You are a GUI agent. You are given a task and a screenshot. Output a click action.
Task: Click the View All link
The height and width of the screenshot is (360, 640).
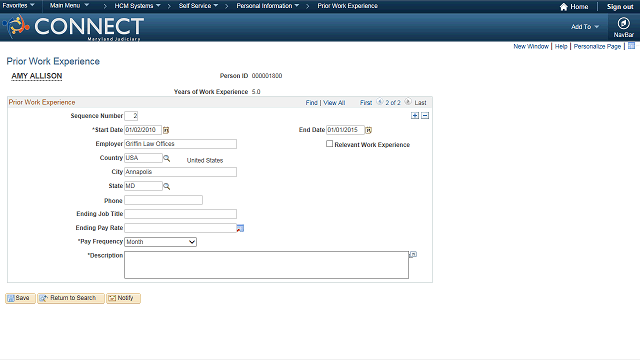pyautogui.click(x=334, y=103)
